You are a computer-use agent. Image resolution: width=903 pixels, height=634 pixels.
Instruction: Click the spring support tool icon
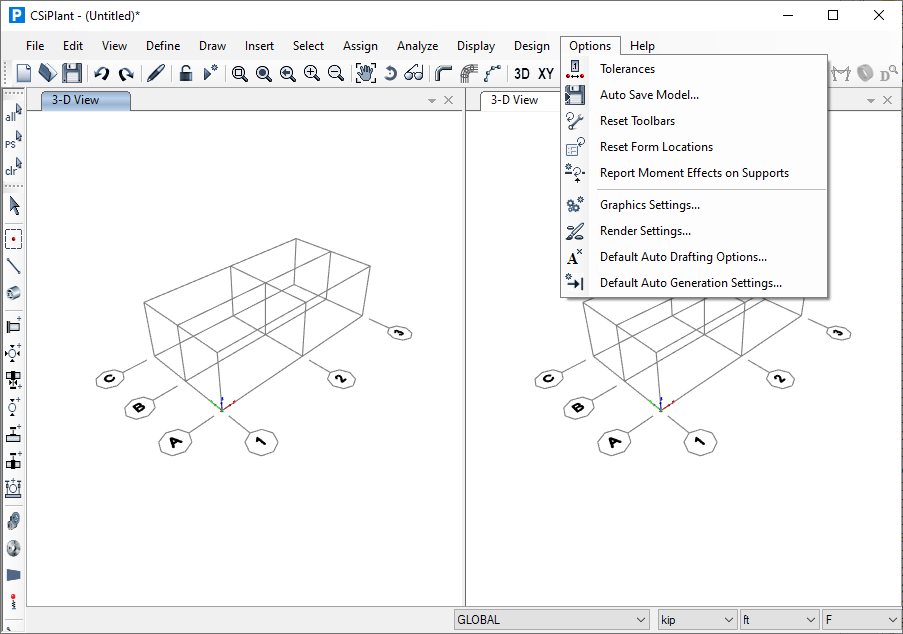pyautogui.click(x=13, y=602)
